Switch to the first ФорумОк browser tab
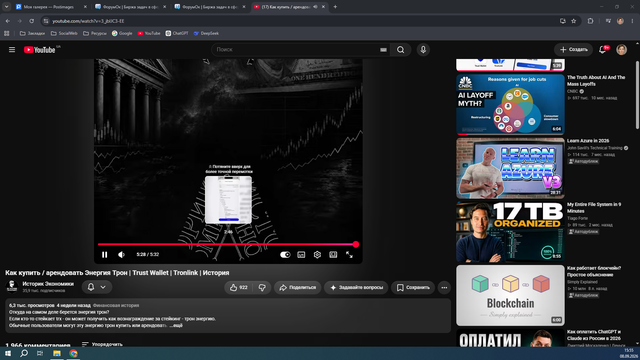Image resolution: width=640 pixels, height=360 pixels. tap(129, 7)
